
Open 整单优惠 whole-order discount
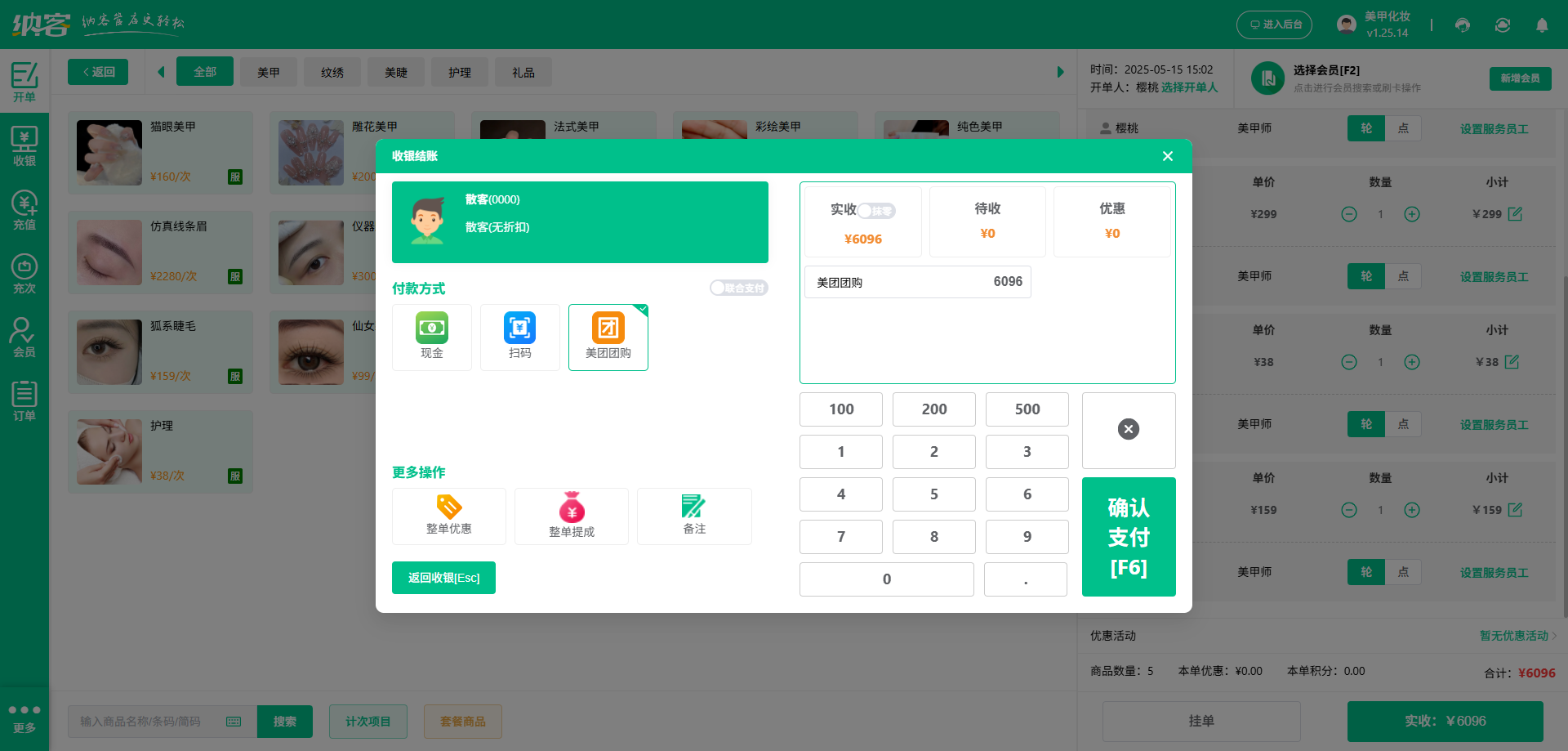click(449, 516)
